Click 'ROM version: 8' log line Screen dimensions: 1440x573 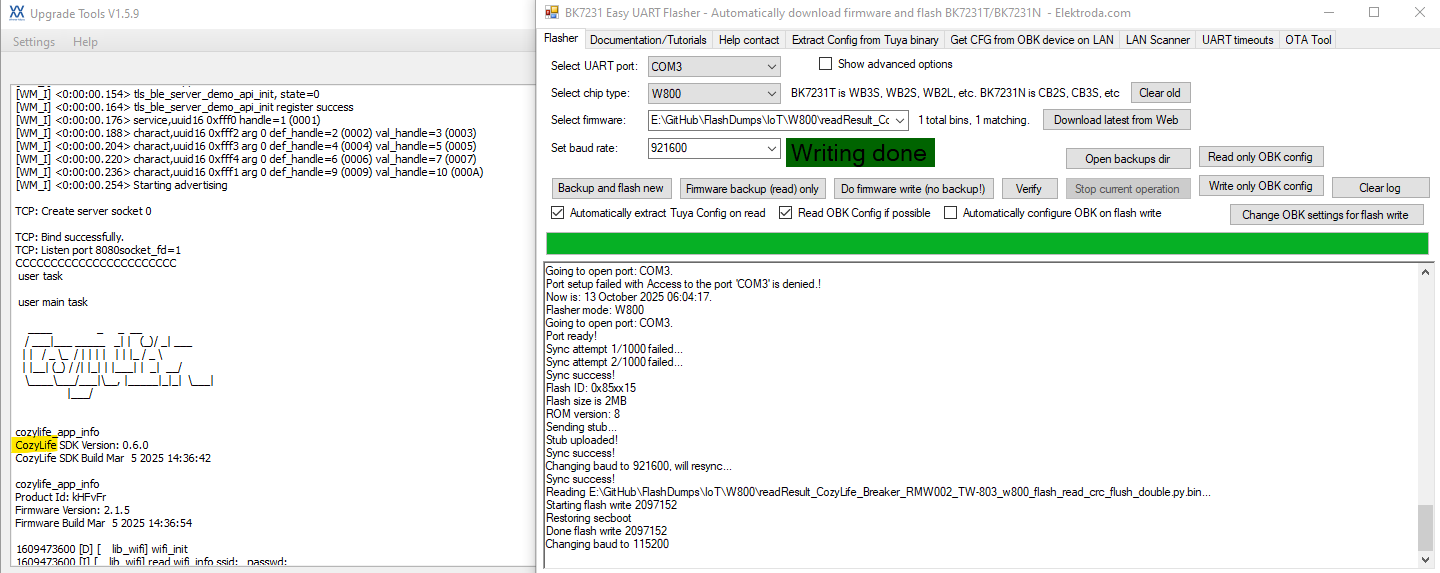583,414
